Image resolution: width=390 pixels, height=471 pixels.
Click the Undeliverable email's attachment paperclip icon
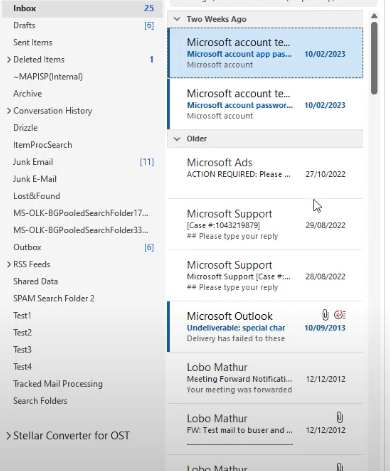click(325, 315)
